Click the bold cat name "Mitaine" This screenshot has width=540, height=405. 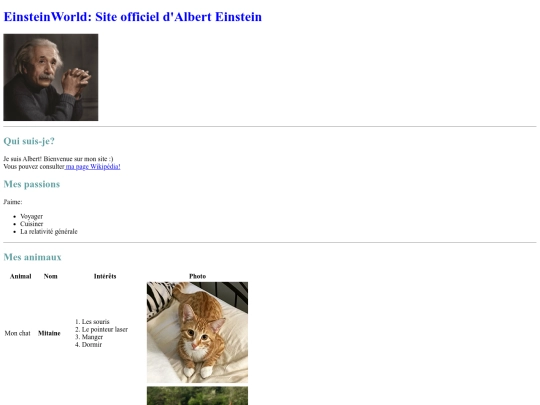(x=49, y=333)
